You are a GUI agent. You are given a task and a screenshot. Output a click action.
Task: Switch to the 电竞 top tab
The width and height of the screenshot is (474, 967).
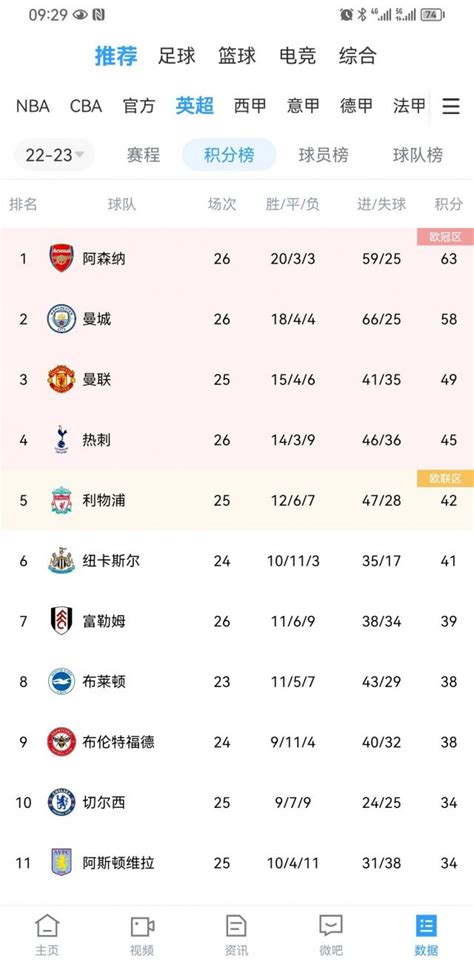tap(297, 56)
